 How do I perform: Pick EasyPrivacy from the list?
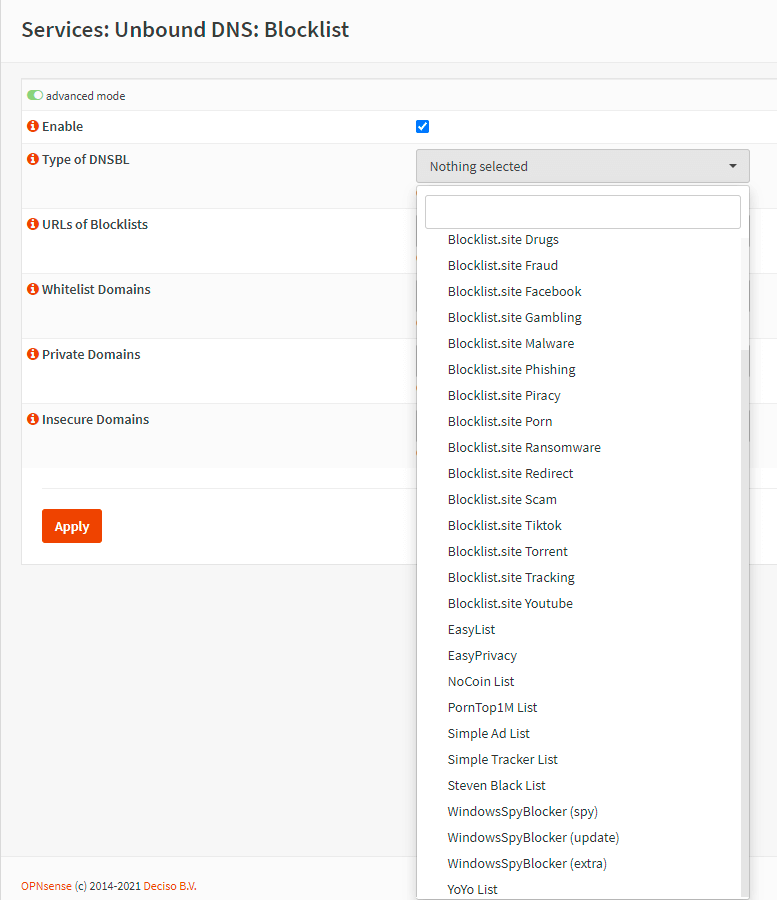pos(482,655)
